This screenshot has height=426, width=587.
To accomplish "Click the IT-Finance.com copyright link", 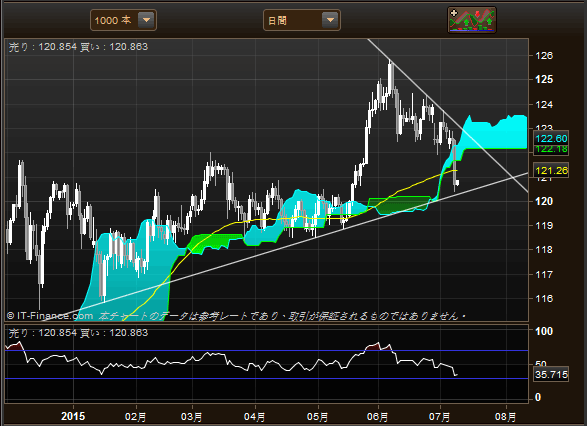I will [x=50, y=316].
